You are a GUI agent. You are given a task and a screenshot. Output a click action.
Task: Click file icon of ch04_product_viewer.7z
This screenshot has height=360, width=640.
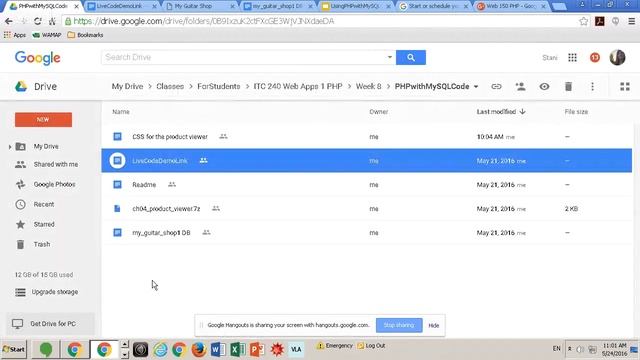(117, 209)
